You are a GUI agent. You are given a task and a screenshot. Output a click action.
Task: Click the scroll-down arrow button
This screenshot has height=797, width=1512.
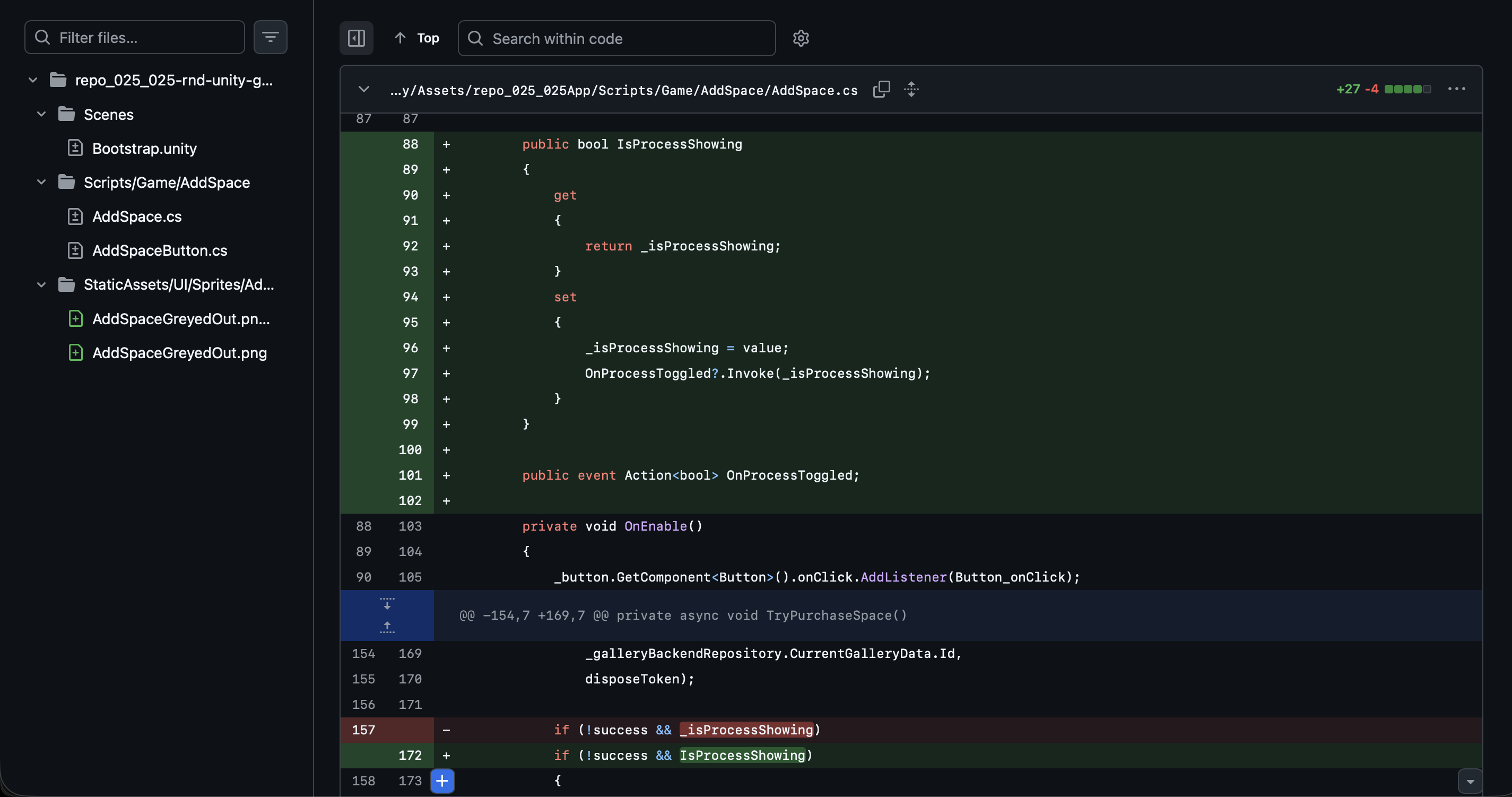click(x=1470, y=781)
